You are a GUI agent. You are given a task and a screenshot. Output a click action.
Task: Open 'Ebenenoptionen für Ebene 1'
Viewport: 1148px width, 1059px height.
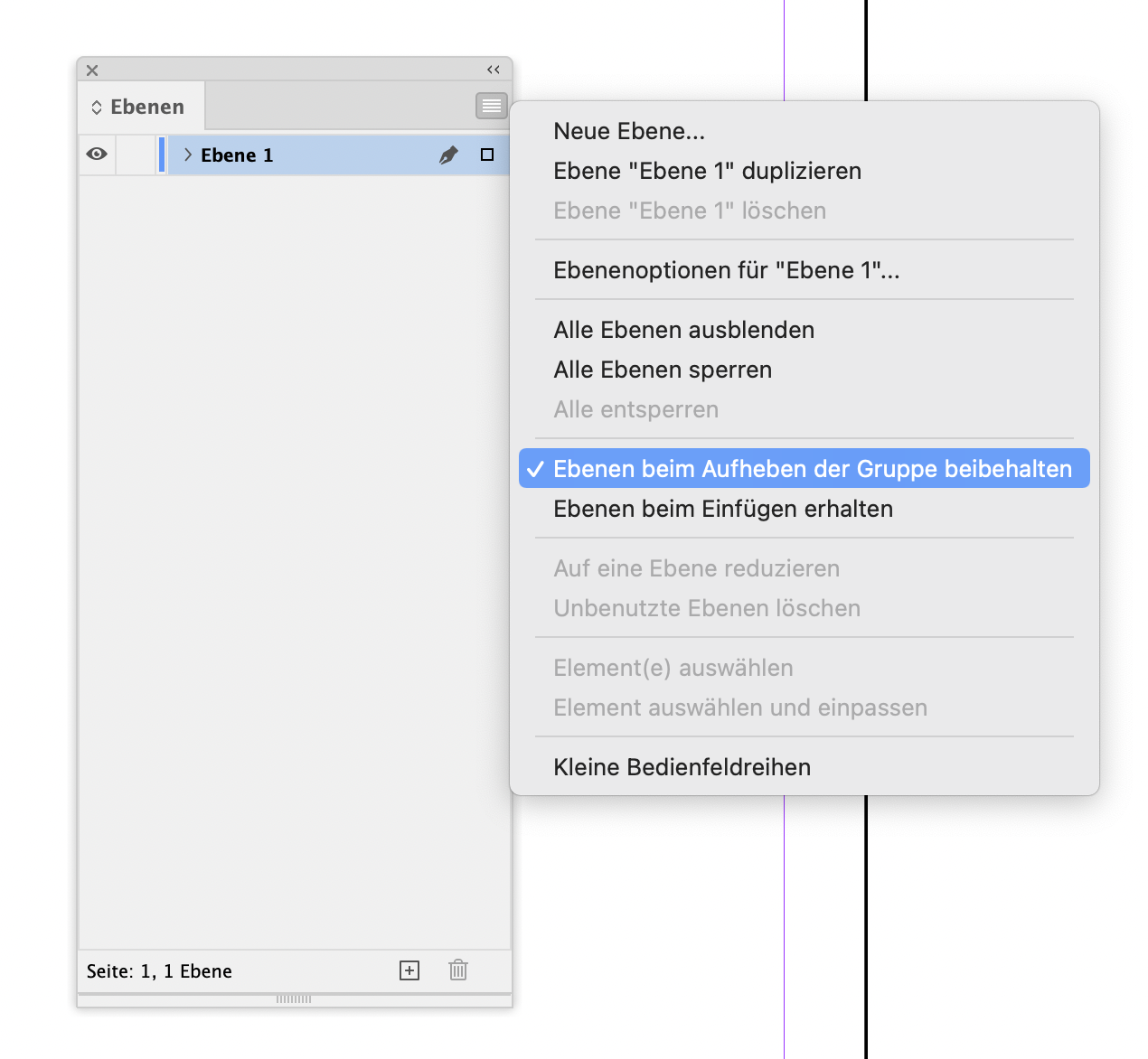pos(726,269)
